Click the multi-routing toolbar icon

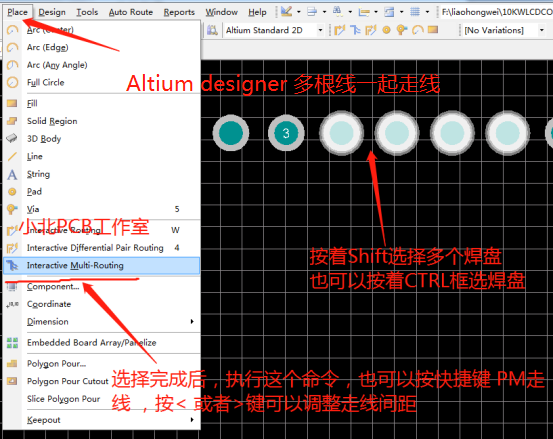[355, 30]
